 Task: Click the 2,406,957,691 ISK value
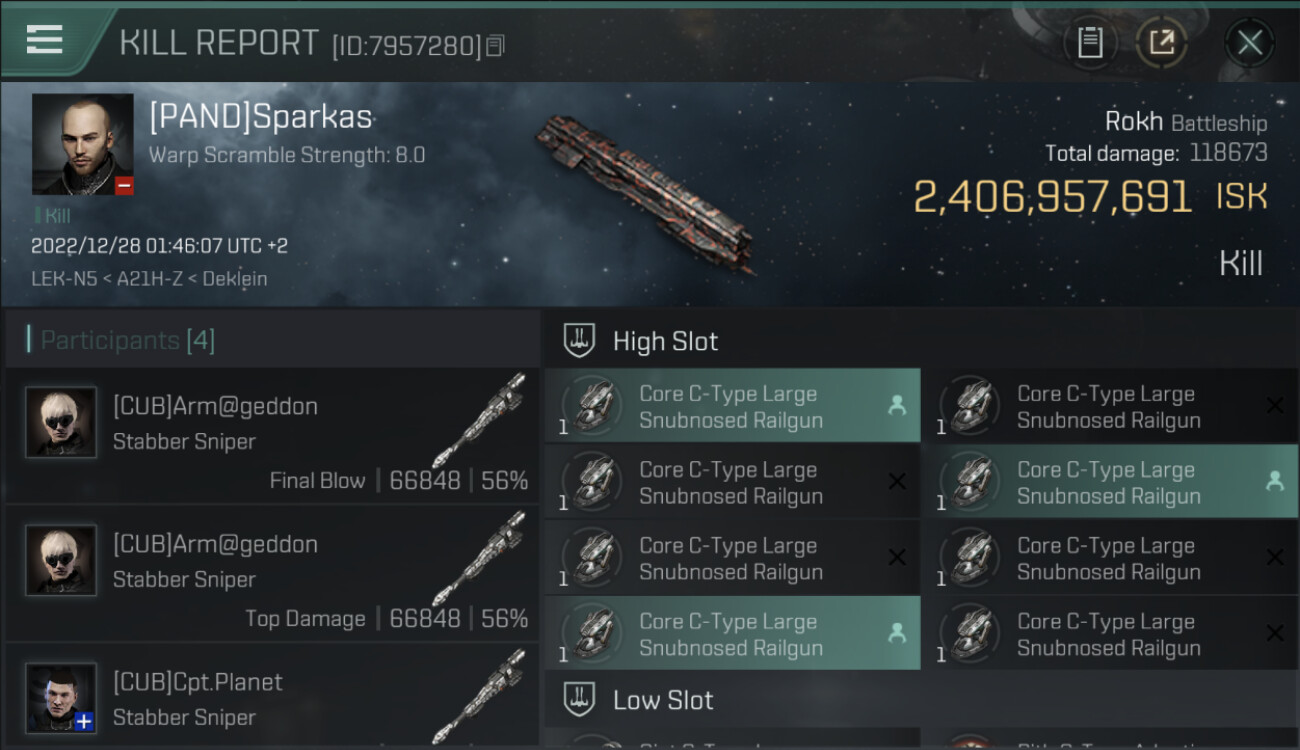(1052, 197)
